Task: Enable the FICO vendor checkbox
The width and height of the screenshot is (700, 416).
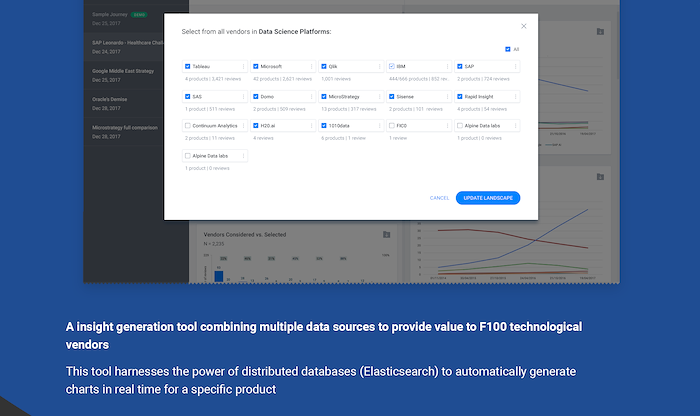Action: 392,126
